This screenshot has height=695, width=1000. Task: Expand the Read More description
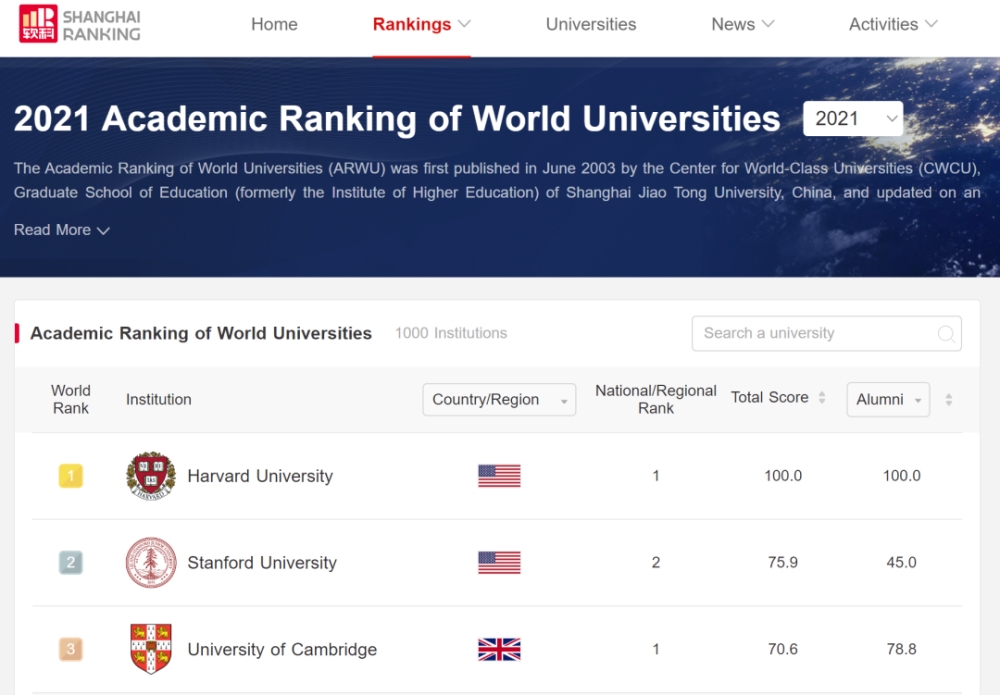tap(62, 230)
